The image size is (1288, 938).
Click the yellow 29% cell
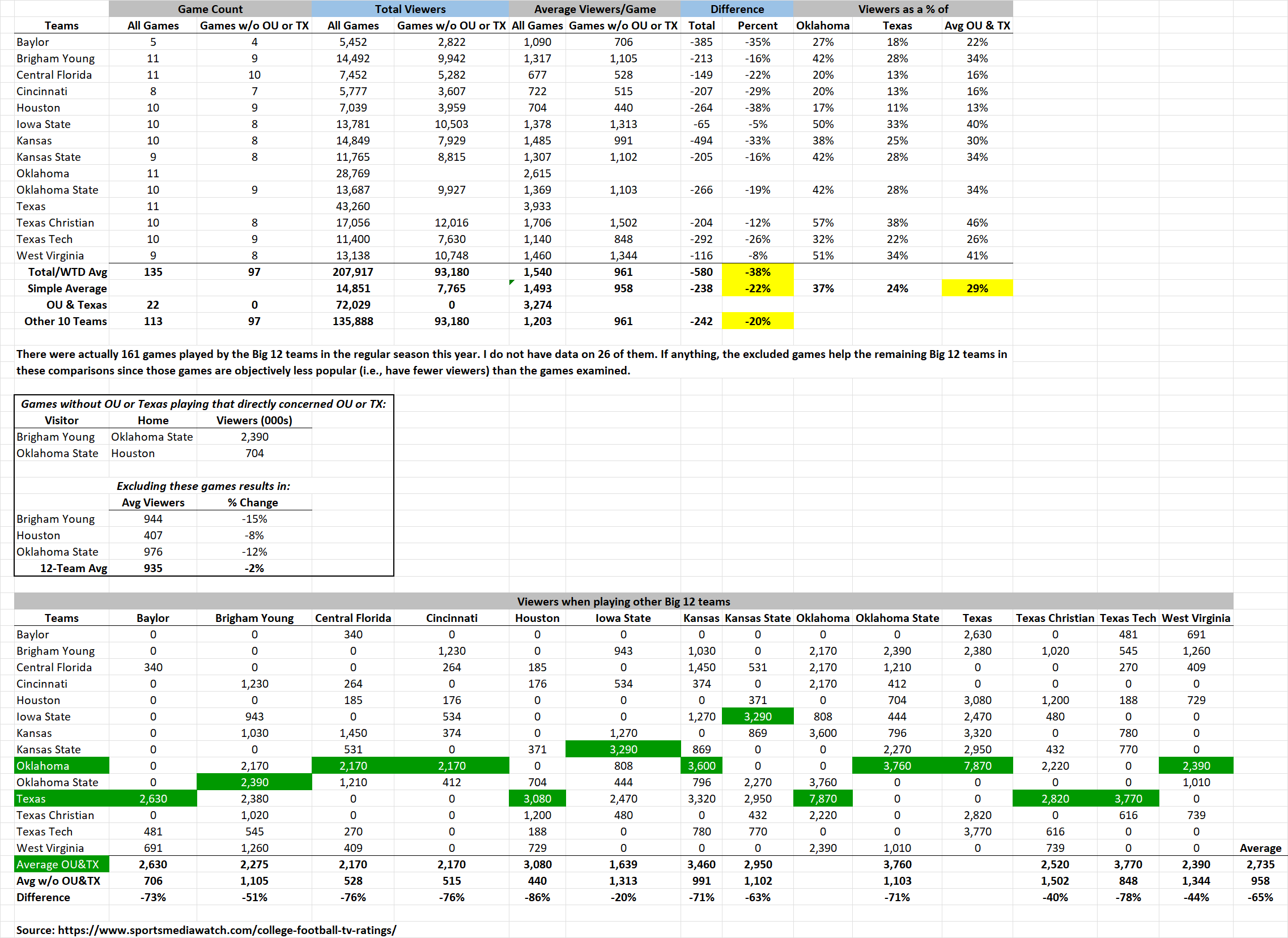(x=977, y=288)
